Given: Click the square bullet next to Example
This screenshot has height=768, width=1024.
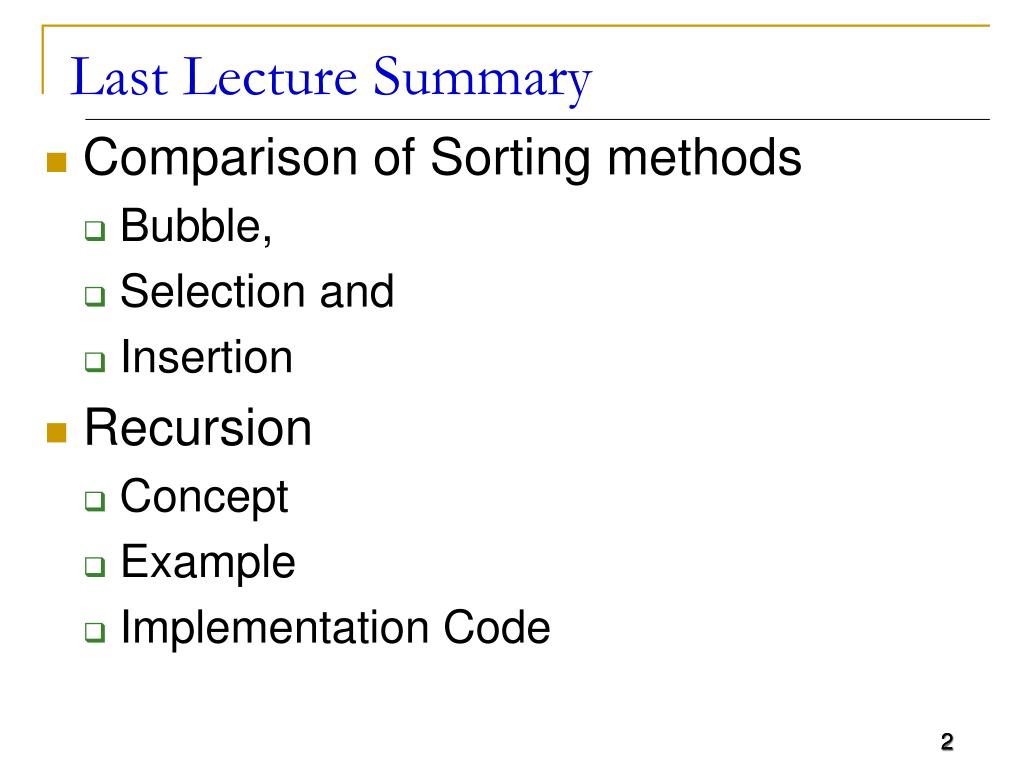Looking at the screenshot, I should (x=95, y=566).
